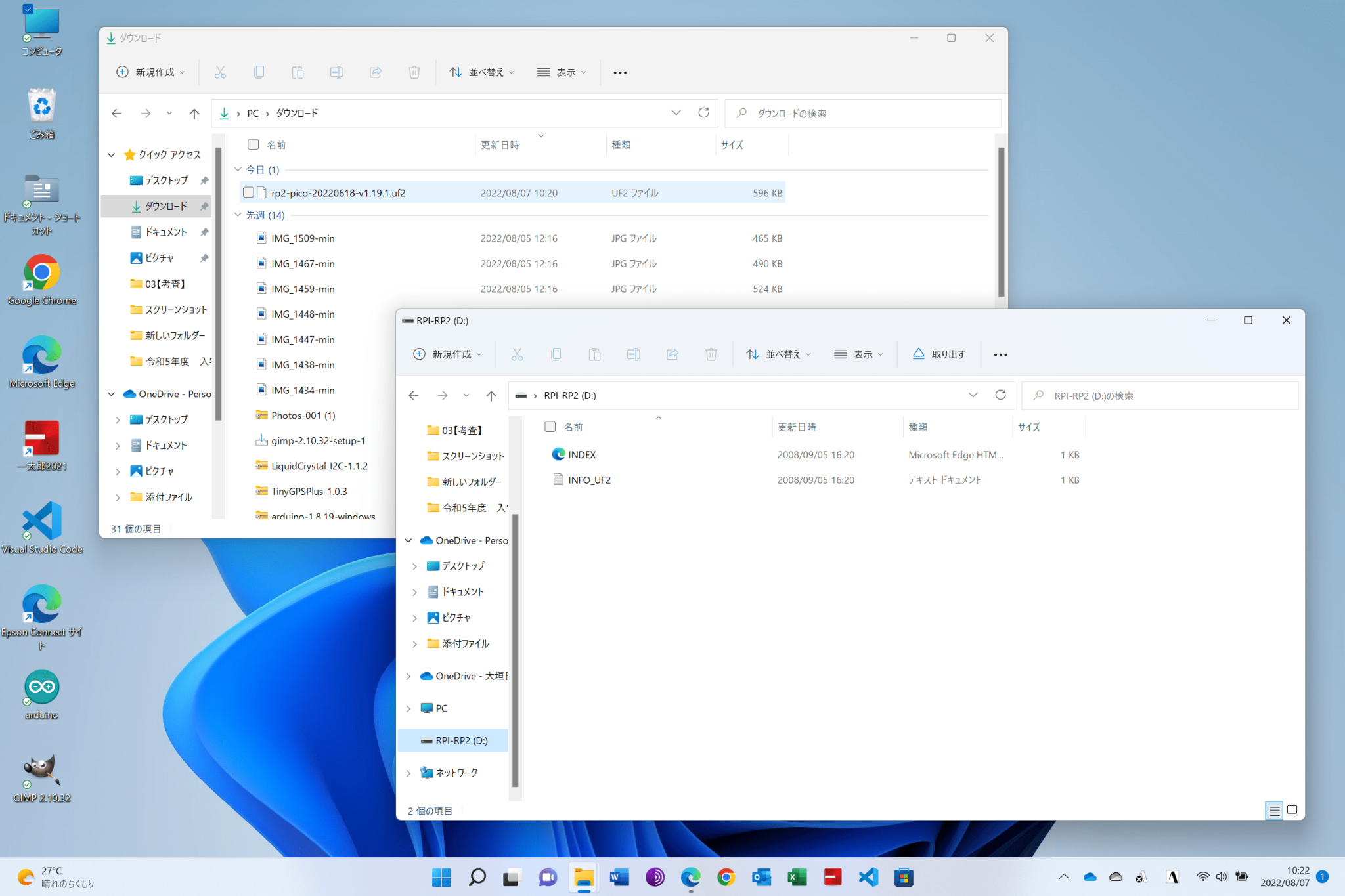The width and height of the screenshot is (1345, 896).
Task: Switch to large thumbnails view icon
Action: tap(1292, 811)
